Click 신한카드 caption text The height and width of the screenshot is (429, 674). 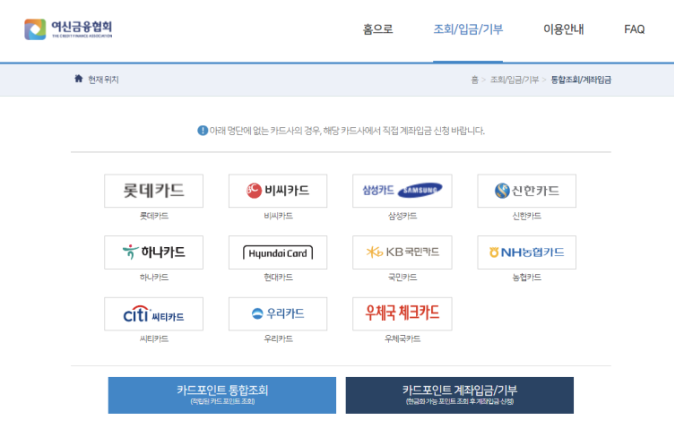527,216
